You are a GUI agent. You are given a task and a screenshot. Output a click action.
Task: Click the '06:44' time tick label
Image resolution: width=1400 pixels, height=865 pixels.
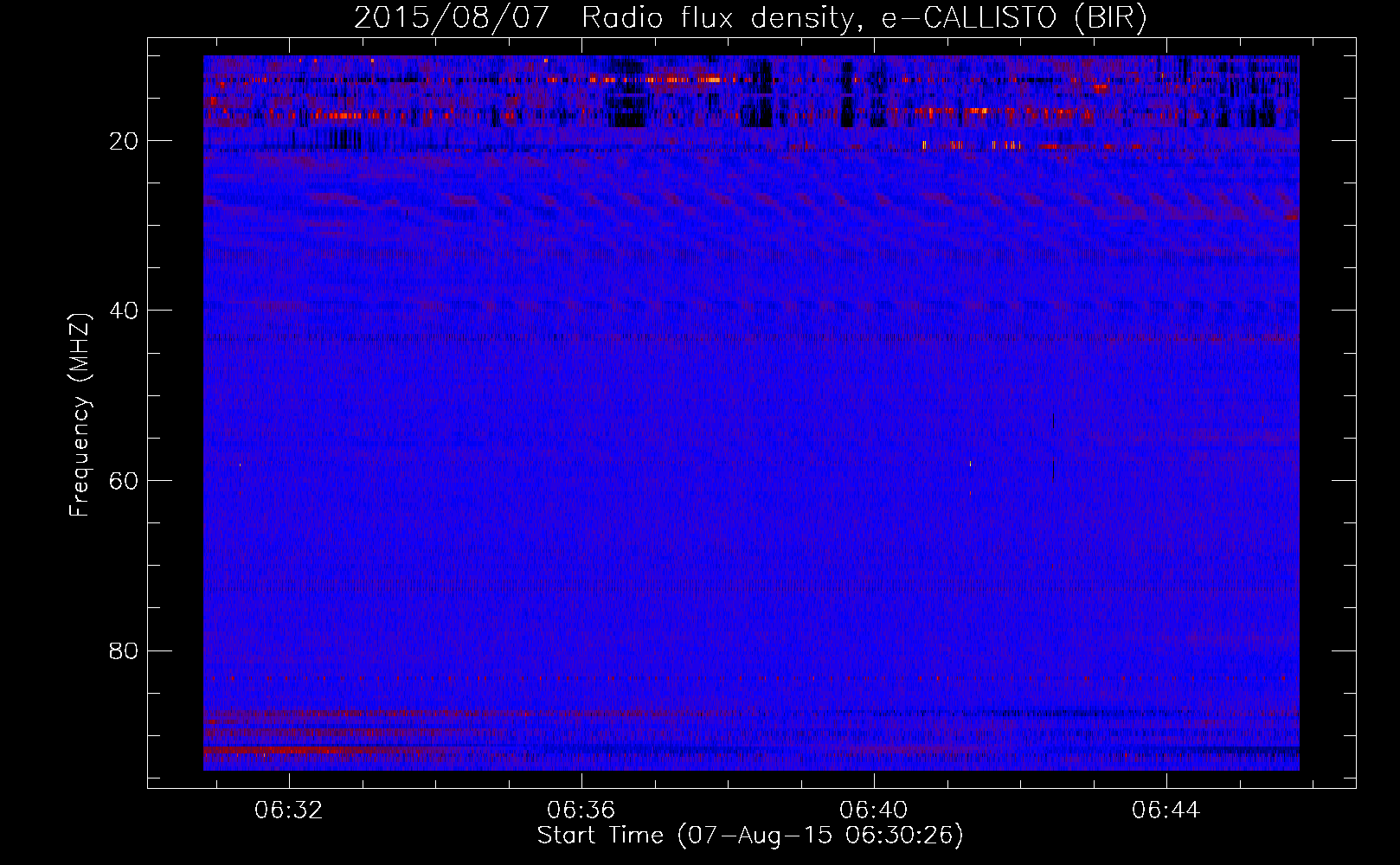1166,810
